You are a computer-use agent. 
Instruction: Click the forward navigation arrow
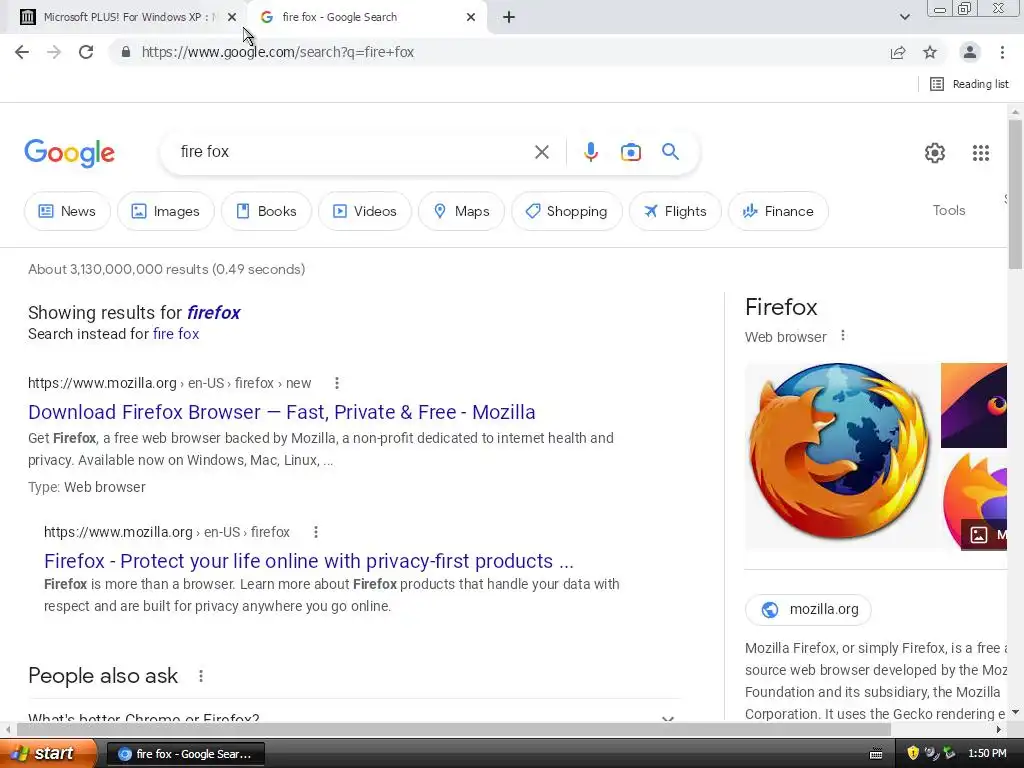pos(54,52)
